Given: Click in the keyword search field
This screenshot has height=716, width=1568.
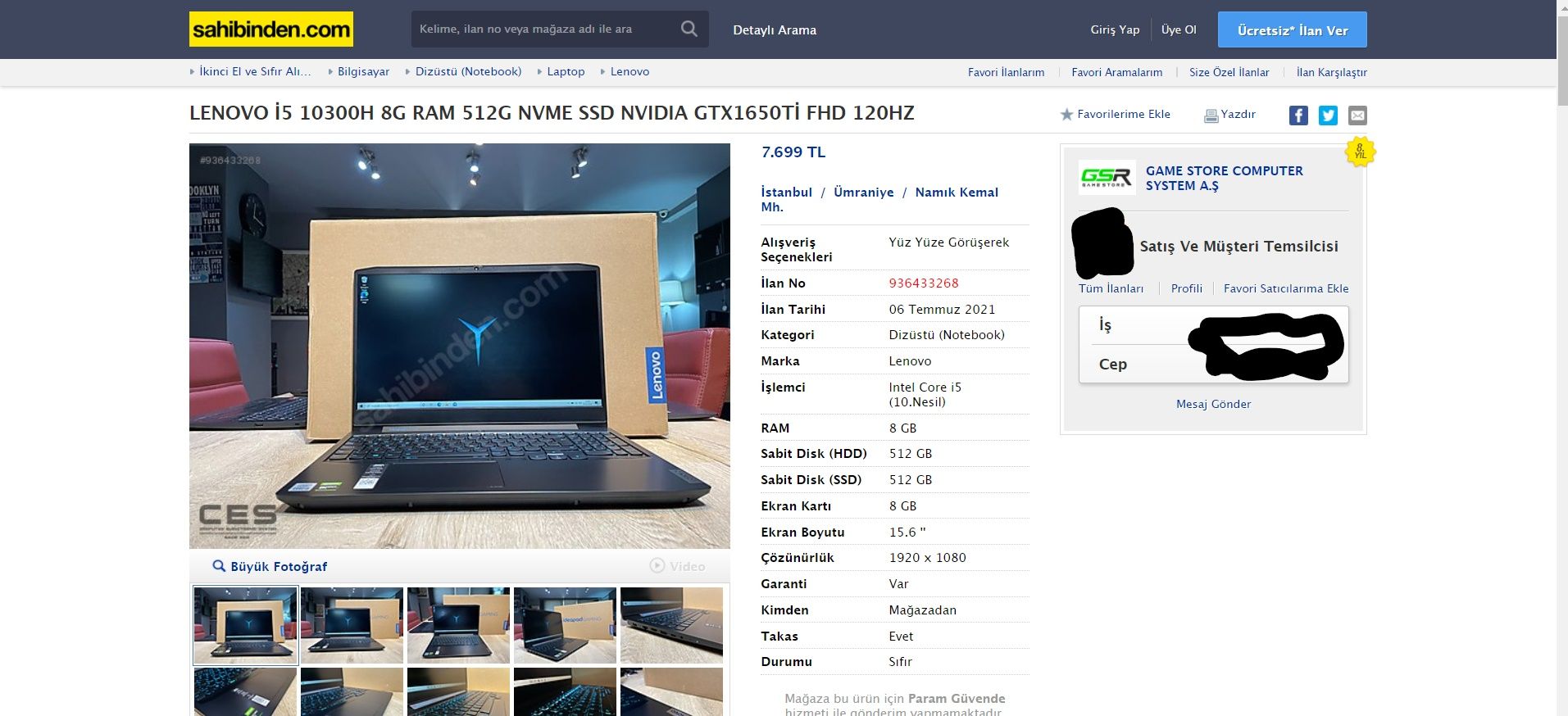Looking at the screenshot, I should (x=545, y=29).
